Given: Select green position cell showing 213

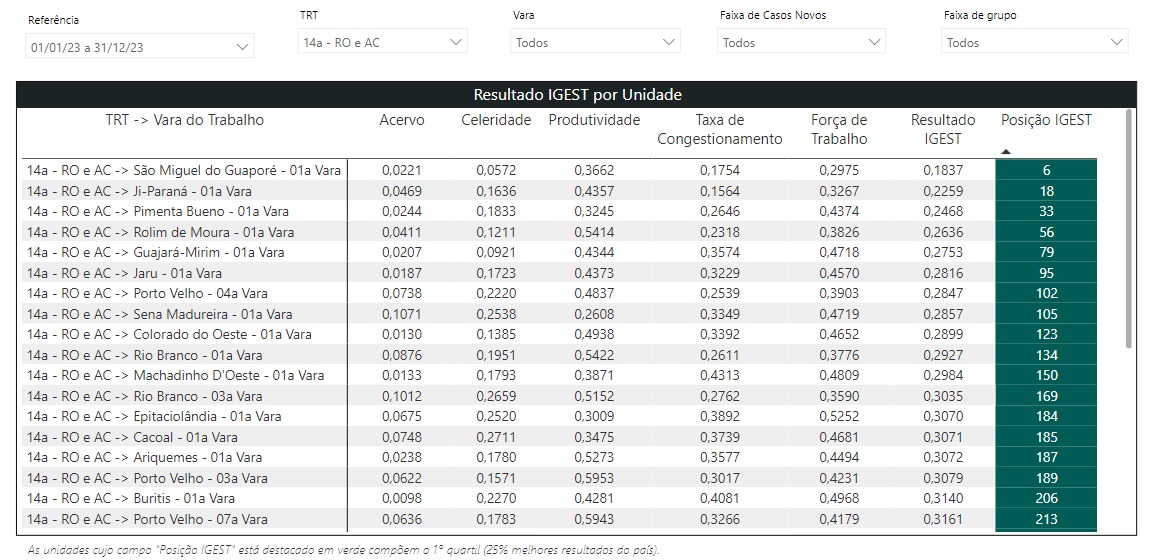Looking at the screenshot, I should 1046,519.
